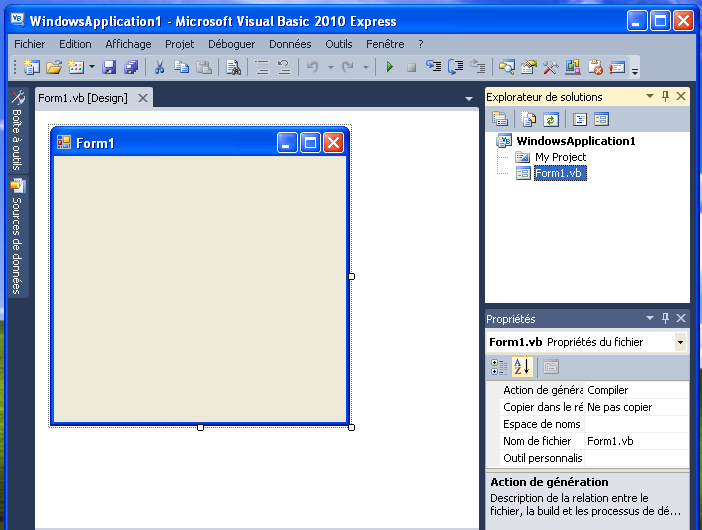
Task: Open the Données menu
Action: point(290,44)
